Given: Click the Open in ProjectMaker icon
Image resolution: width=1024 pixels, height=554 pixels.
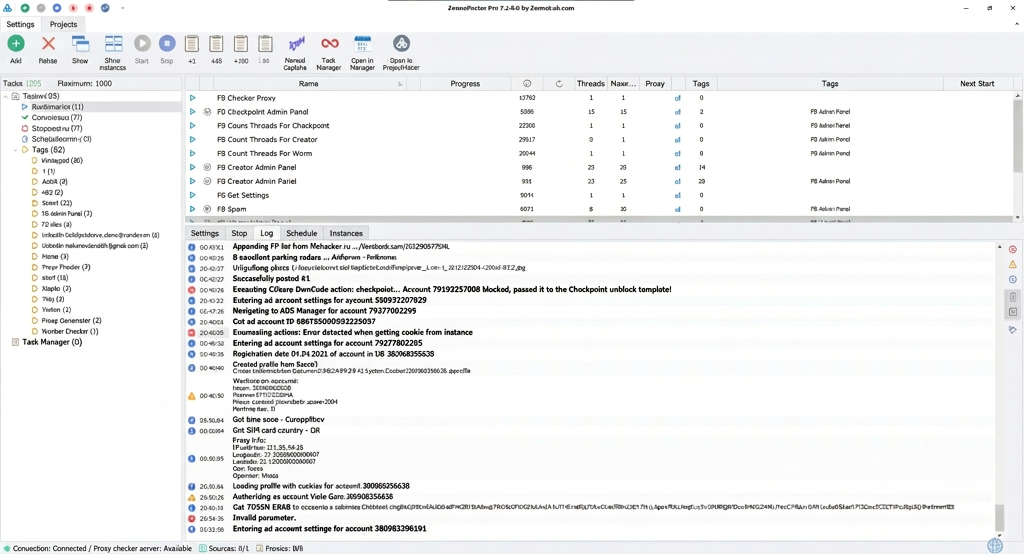Looking at the screenshot, I should click(401, 44).
